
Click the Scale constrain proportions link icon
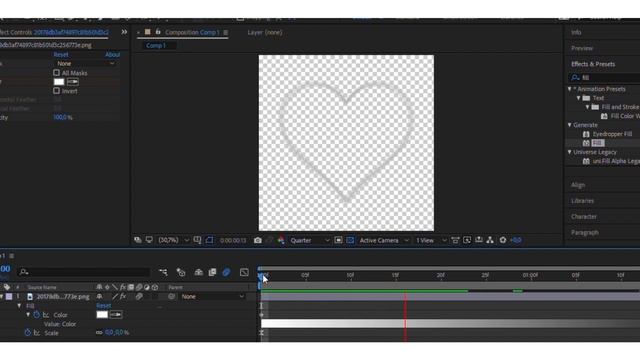[99, 333]
